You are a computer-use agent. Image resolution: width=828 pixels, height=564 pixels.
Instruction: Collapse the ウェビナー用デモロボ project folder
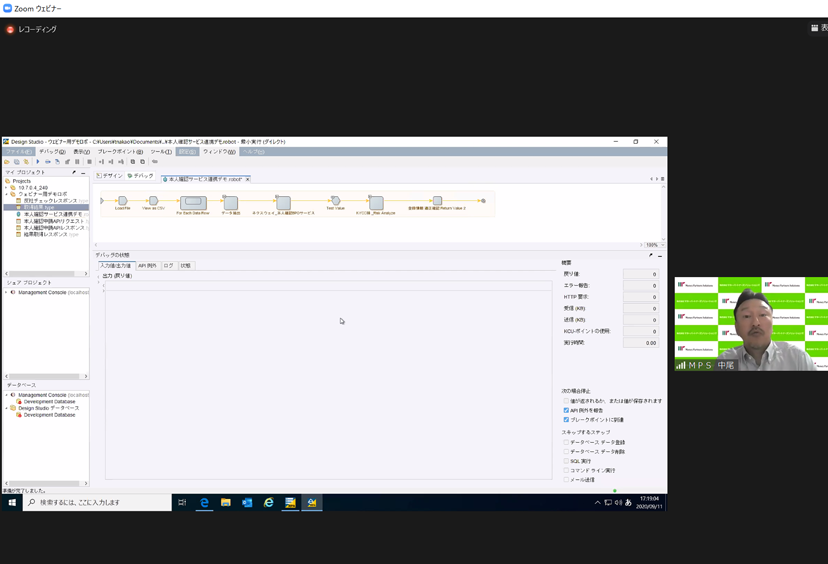(x=6, y=194)
